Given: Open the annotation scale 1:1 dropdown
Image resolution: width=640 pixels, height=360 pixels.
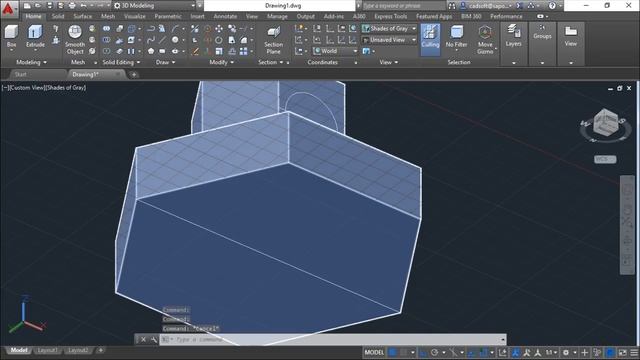Looking at the screenshot, I should coord(551,352).
